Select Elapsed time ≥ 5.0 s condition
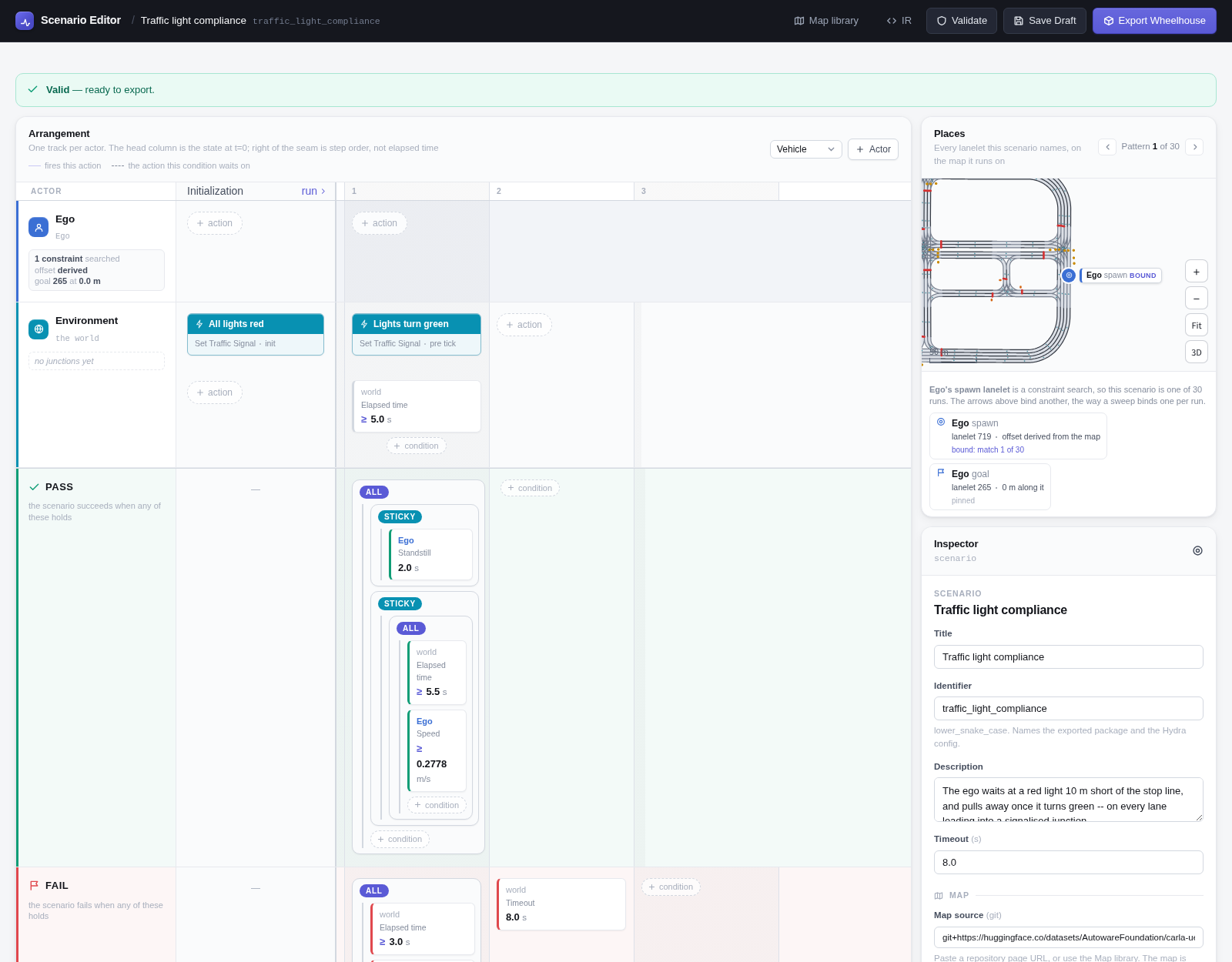This screenshot has height=962, width=1232. point(417,406)
